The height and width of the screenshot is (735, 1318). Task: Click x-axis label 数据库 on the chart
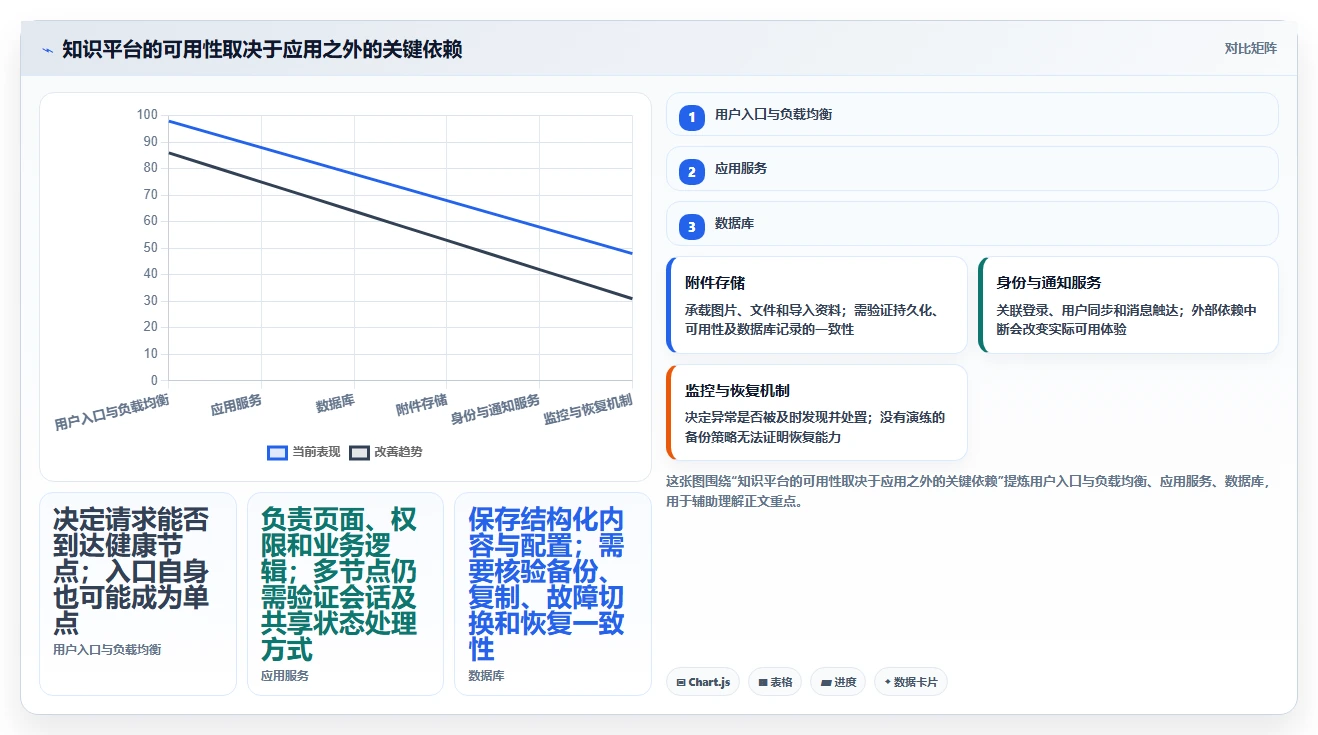(x=335, y=403)
